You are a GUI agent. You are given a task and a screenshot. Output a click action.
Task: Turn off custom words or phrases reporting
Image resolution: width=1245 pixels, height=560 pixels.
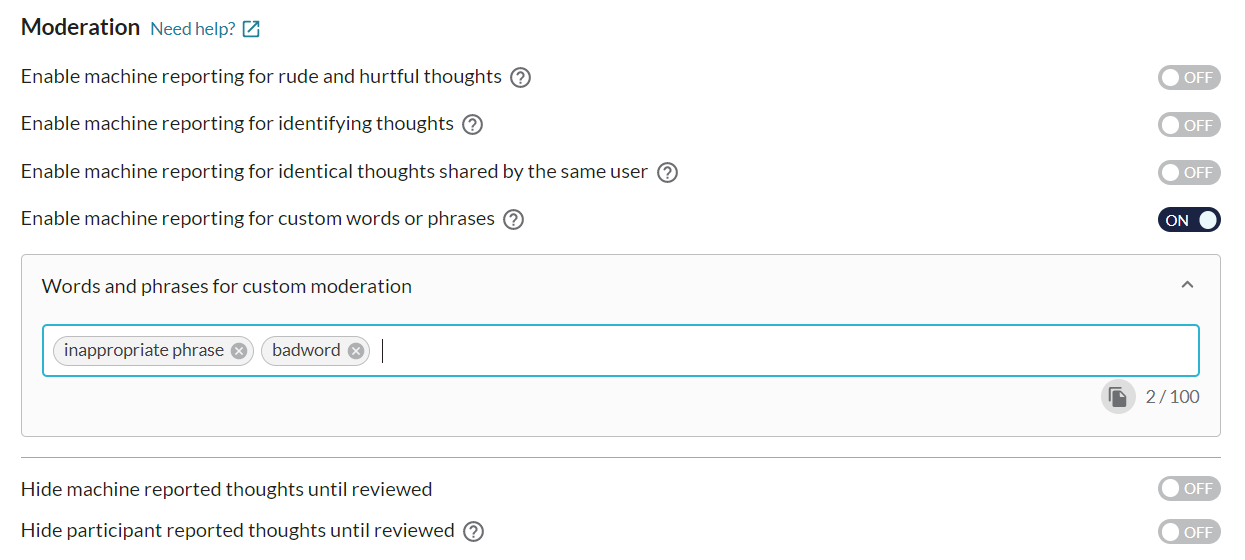[1189, 220]
